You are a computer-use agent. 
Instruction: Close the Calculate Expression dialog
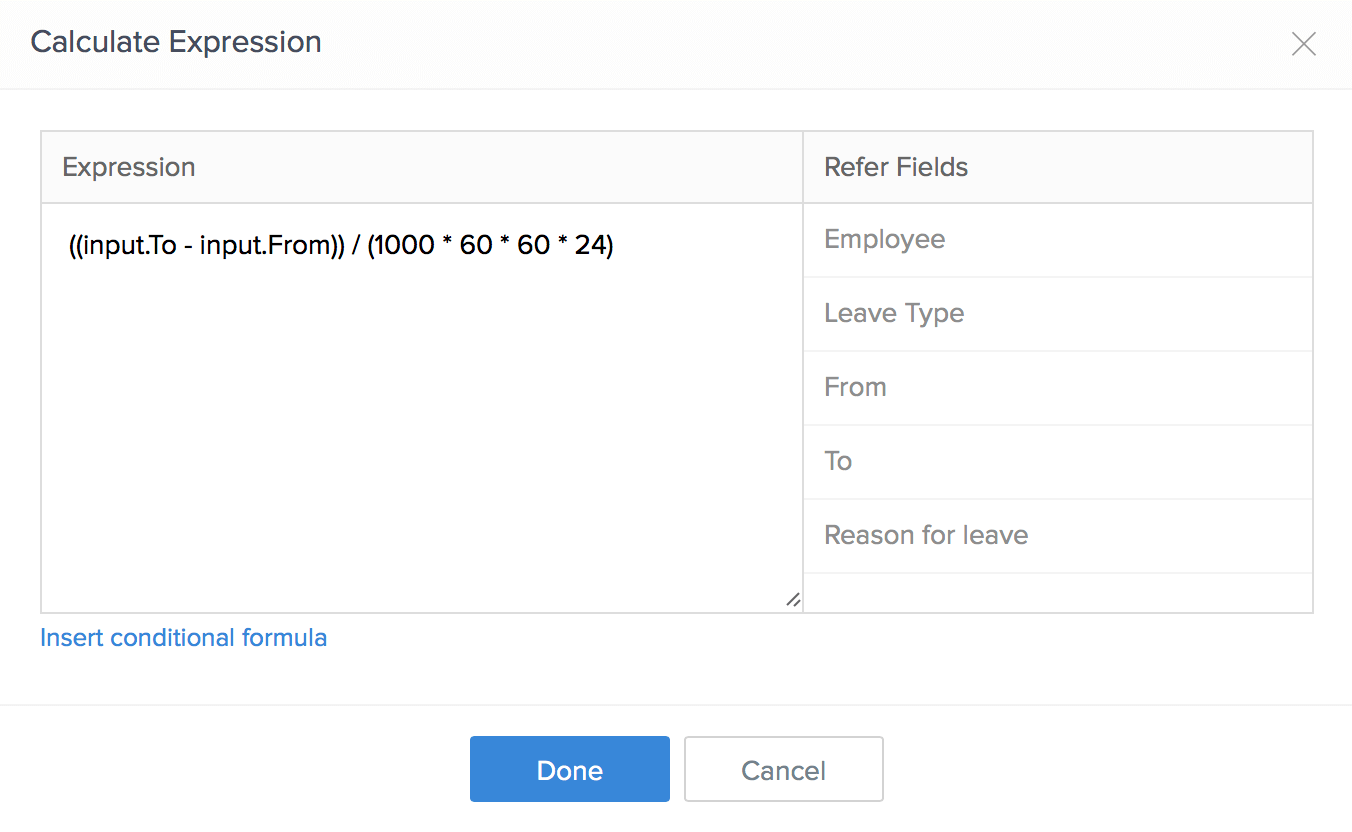1303,44
